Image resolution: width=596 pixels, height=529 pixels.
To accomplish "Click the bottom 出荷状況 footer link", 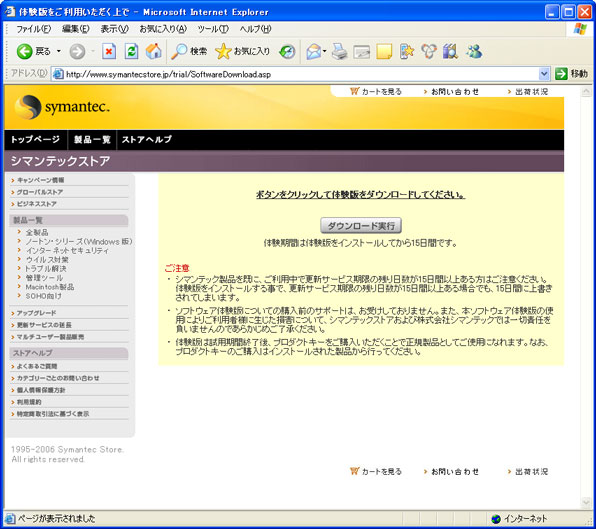I will click(532, 472).
